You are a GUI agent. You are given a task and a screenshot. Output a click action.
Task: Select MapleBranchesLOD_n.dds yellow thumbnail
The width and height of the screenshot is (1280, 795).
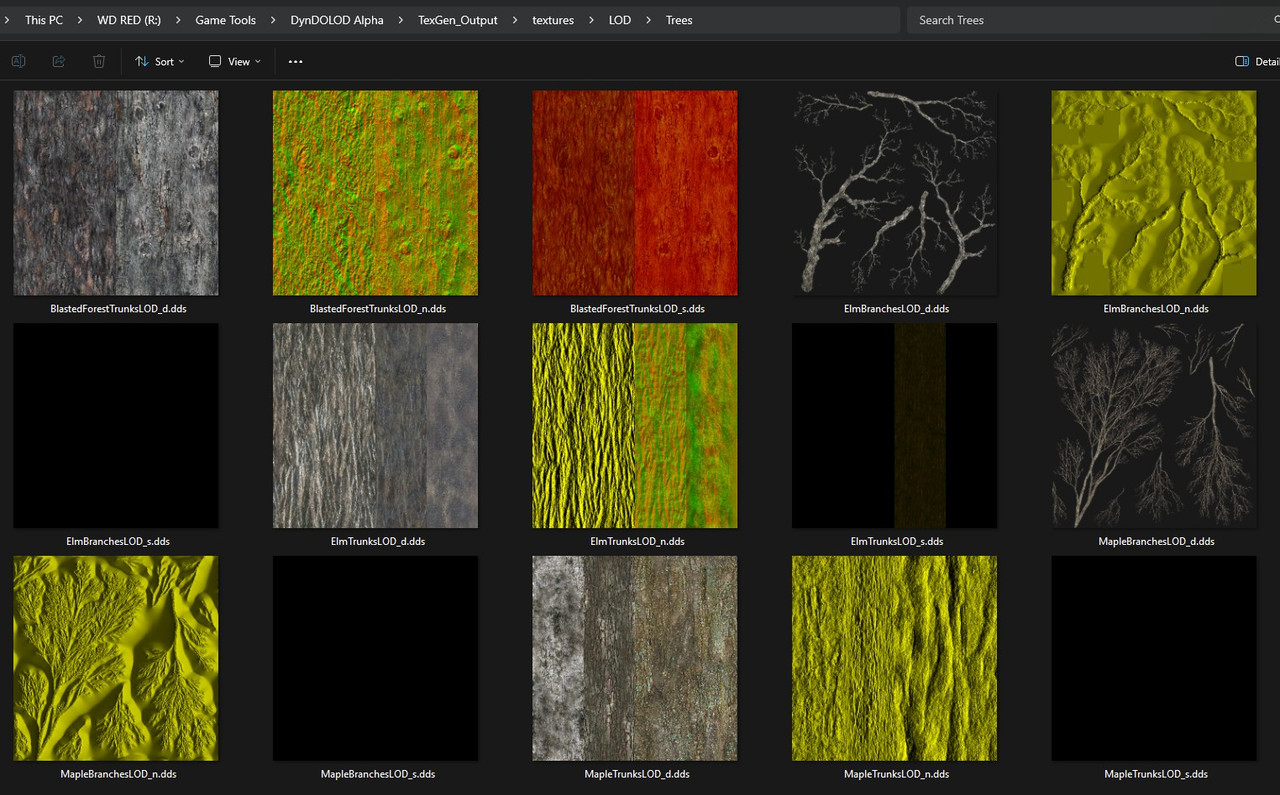coord(116,659)
